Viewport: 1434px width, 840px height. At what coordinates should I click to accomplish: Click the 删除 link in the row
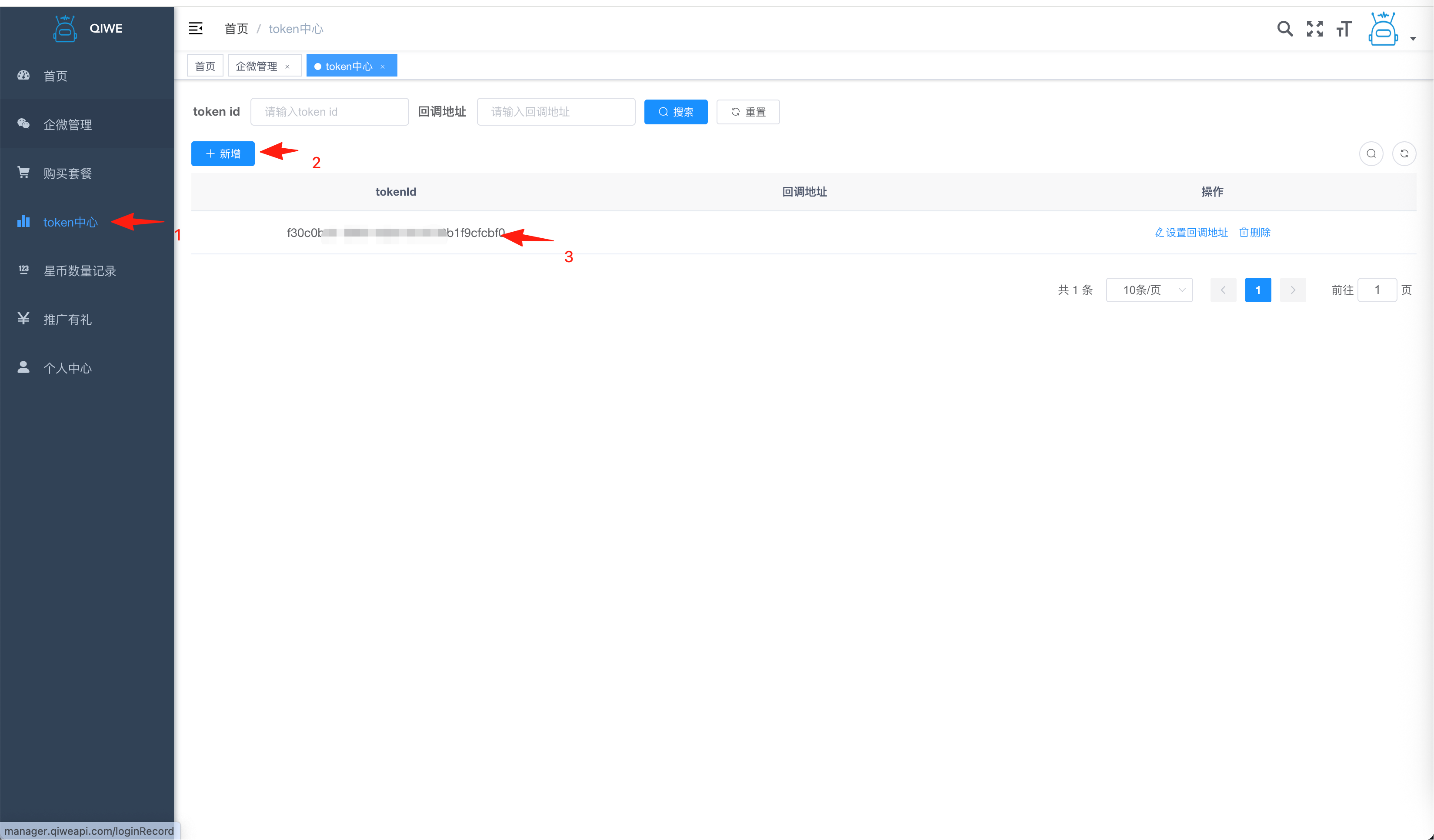1255,232
